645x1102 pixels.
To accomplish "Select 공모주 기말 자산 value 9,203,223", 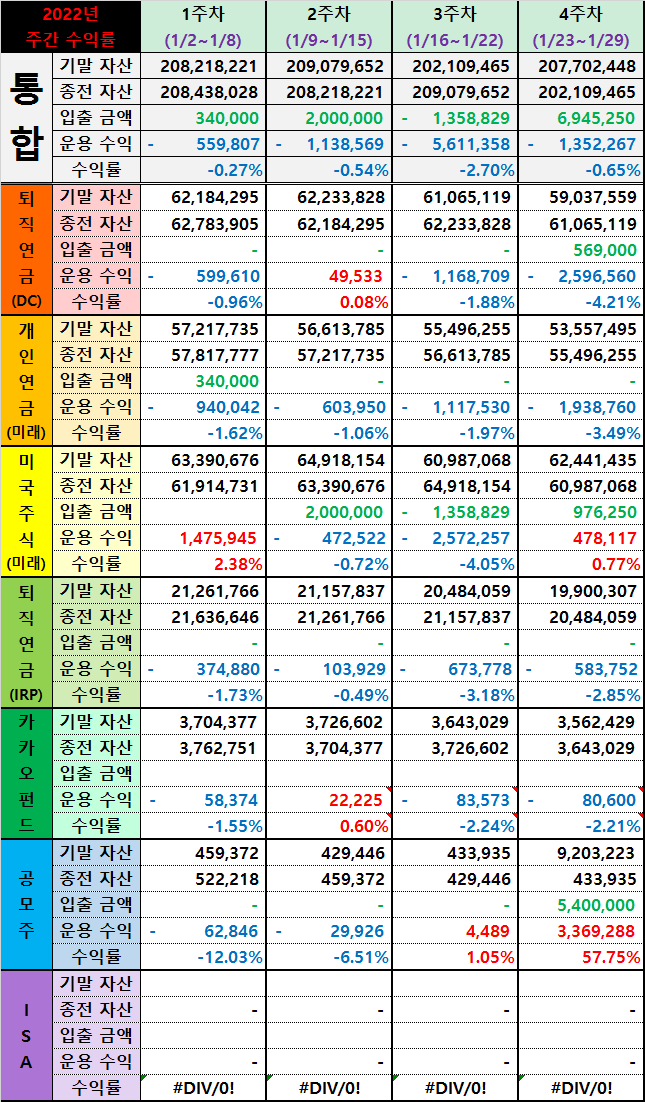I will coord(581,854).
